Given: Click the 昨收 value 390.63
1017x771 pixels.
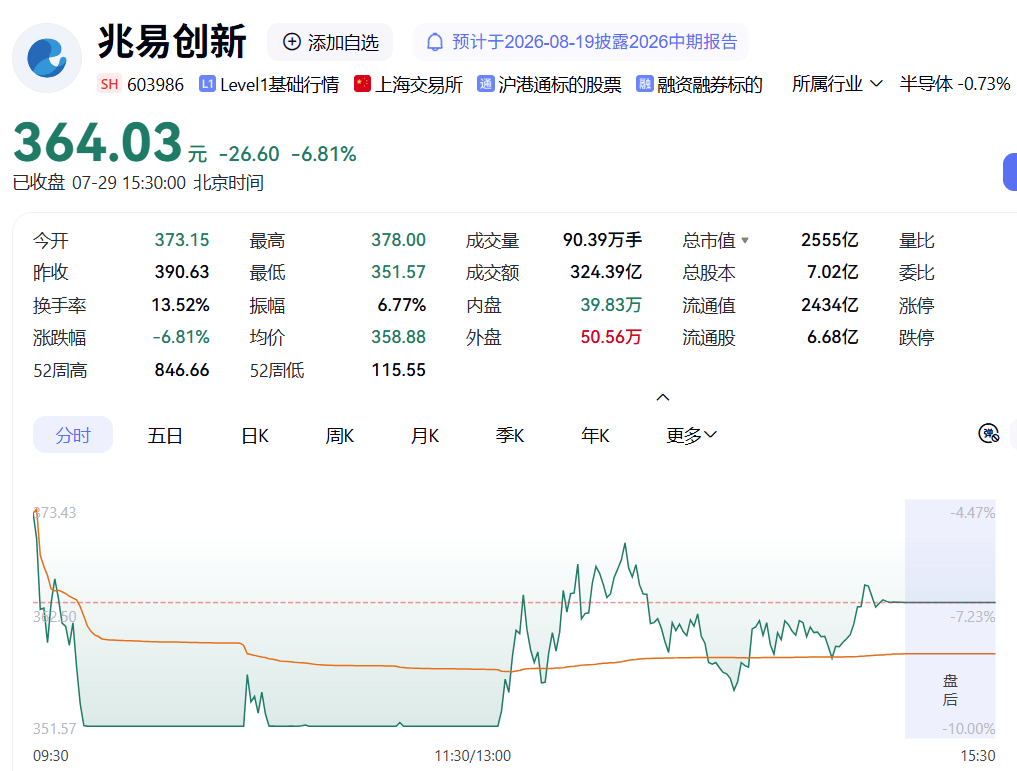Looking at the screenshot, I should [x=182, y=272].
